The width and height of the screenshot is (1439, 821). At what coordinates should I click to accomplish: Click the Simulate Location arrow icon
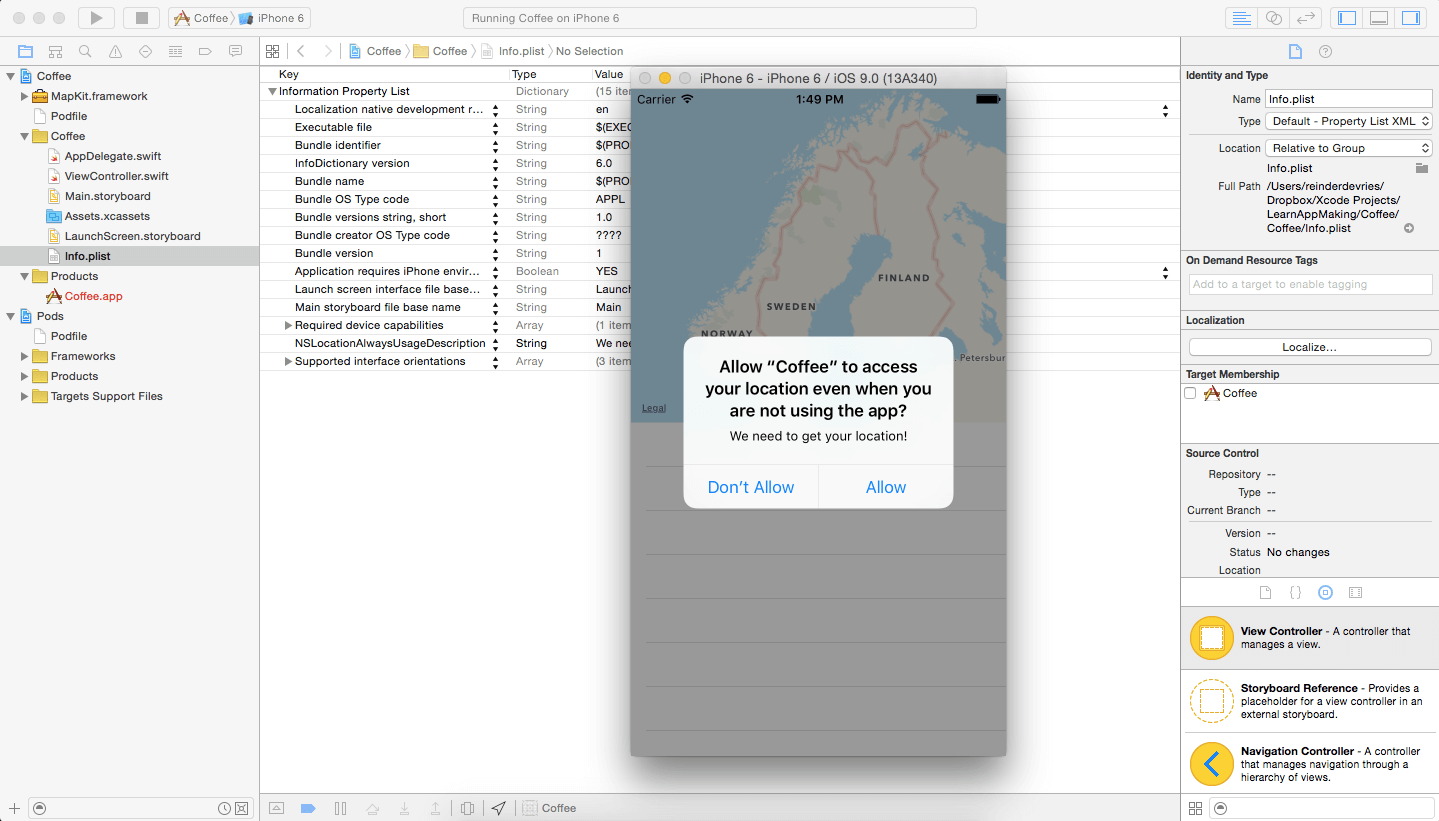pos(498,808)
